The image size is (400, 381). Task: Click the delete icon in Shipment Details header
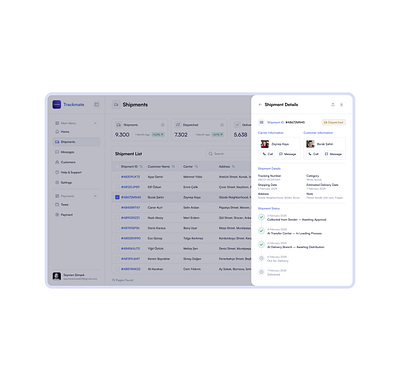coord(341,105)
